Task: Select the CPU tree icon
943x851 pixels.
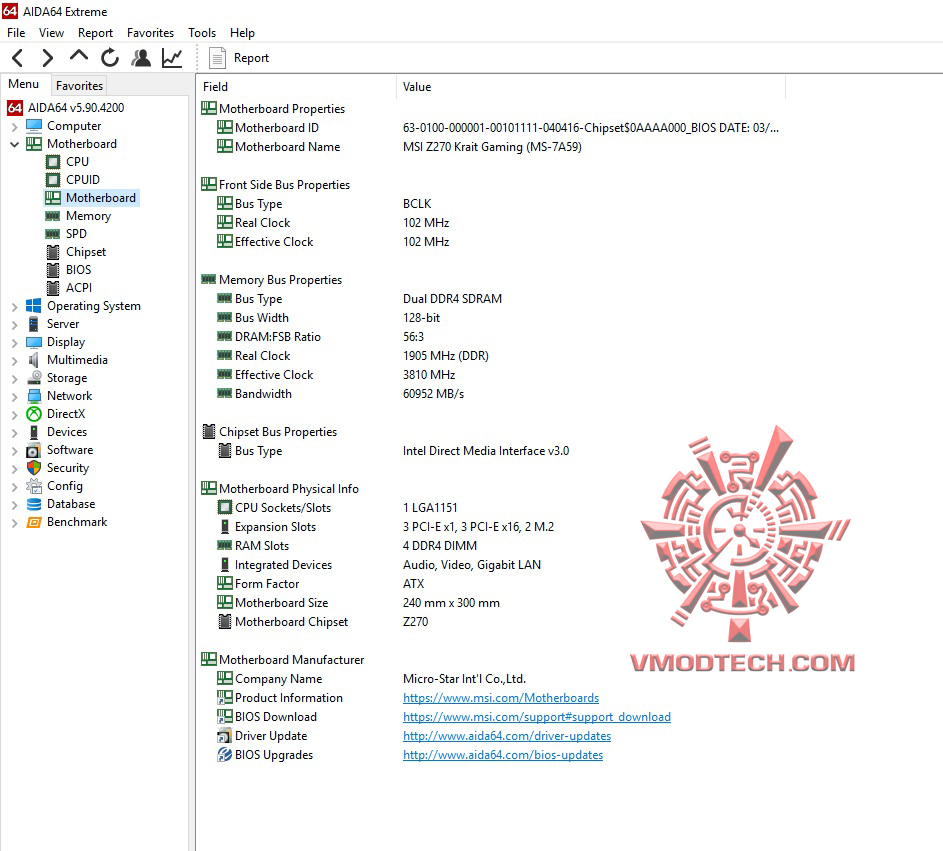Action: [x=54, y=162]
